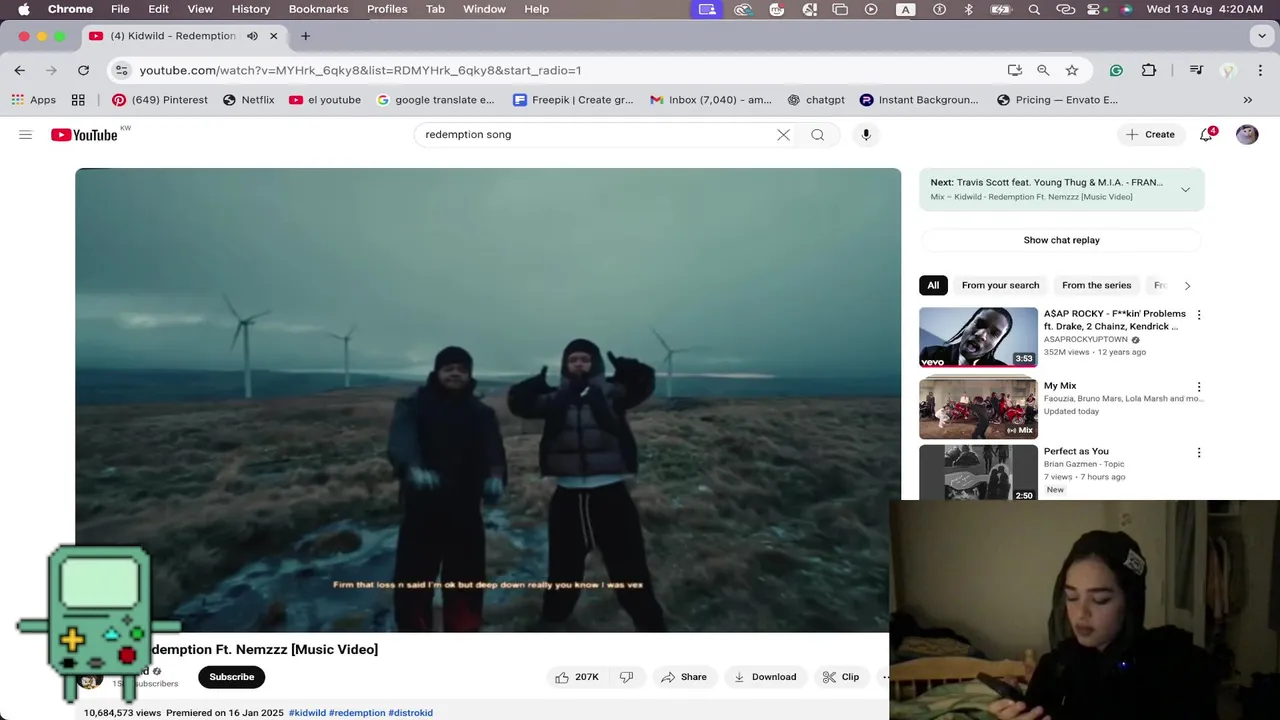Go back with browser back arrow
Image resolution: width=1280 pixels, height=720 pixels.
20,70
